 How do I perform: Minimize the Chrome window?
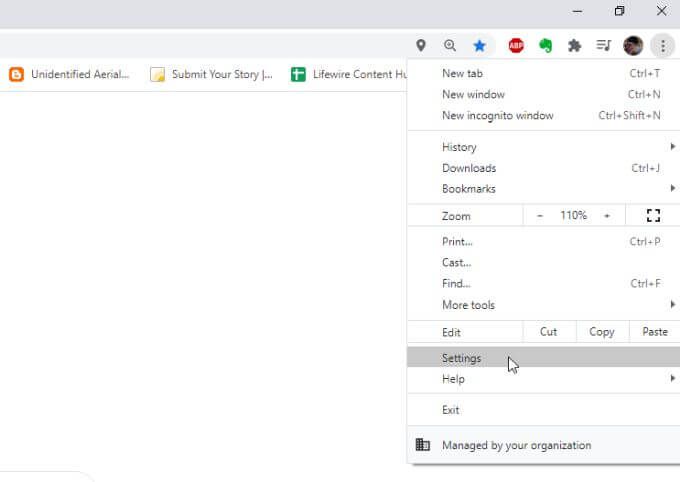pos(577,11)
